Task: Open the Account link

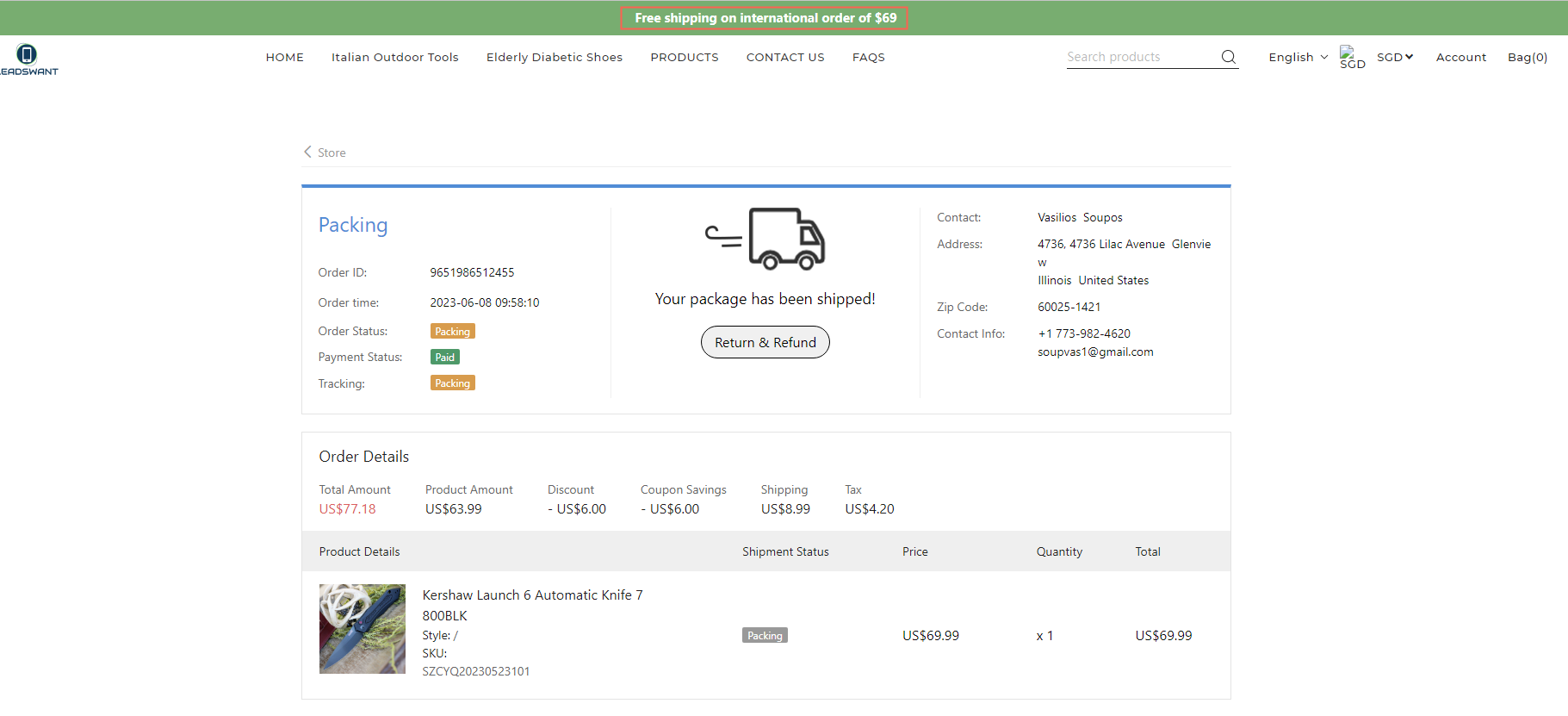Action: pos(1460,57)
